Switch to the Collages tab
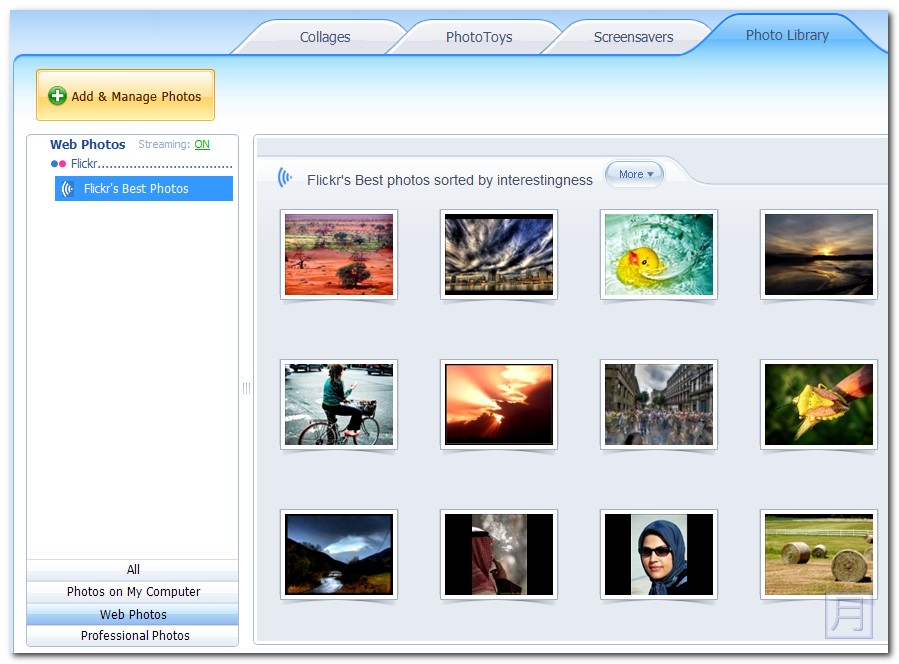The image size is (899, 664). 325,37
